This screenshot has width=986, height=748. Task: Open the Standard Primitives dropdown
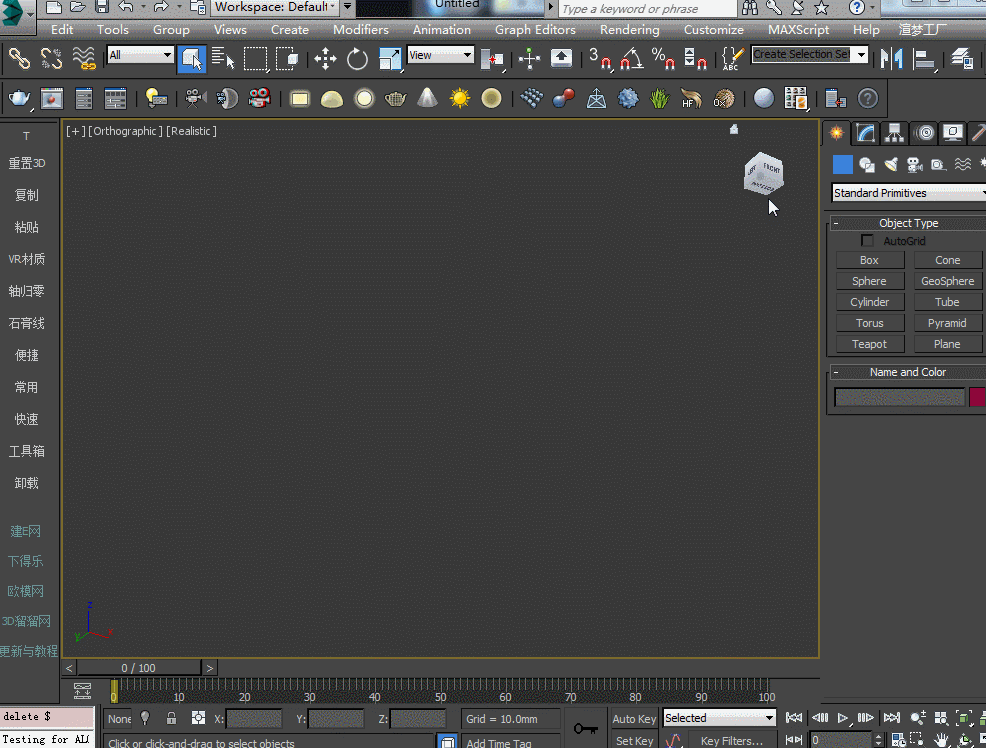[908, 193]
